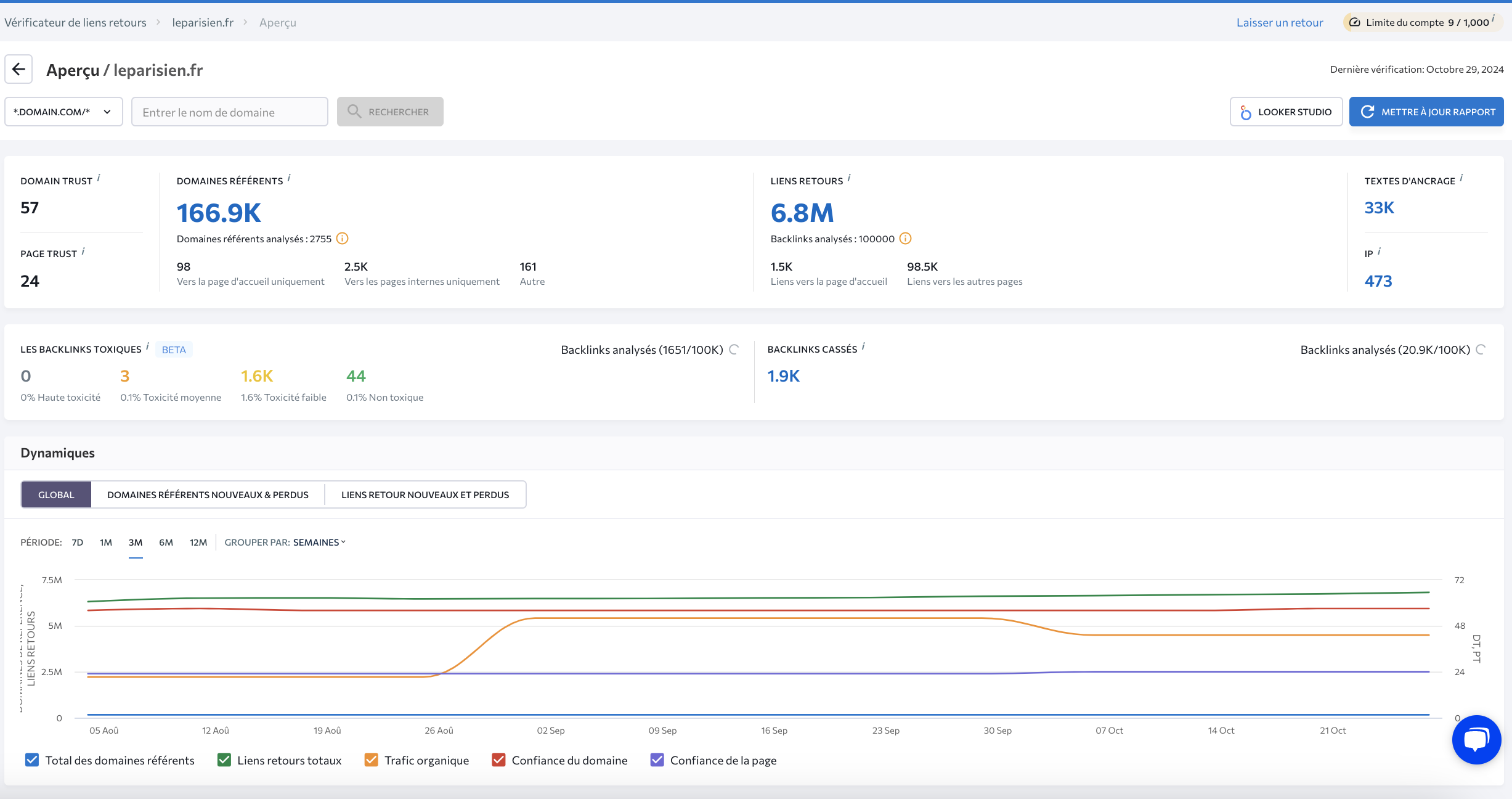Click the back arrow button
Viewport: 1512px width, 799px height.
[x=18, y=69]
